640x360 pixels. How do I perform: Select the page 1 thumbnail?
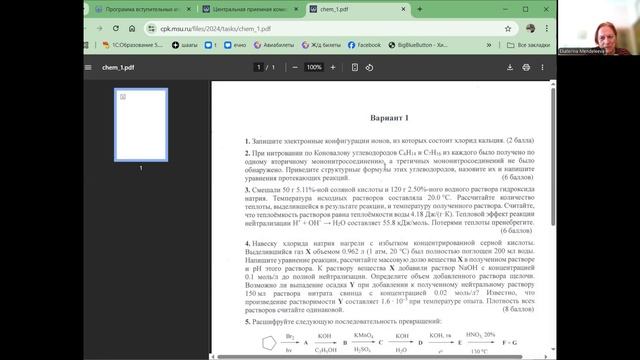click(141, 125)
